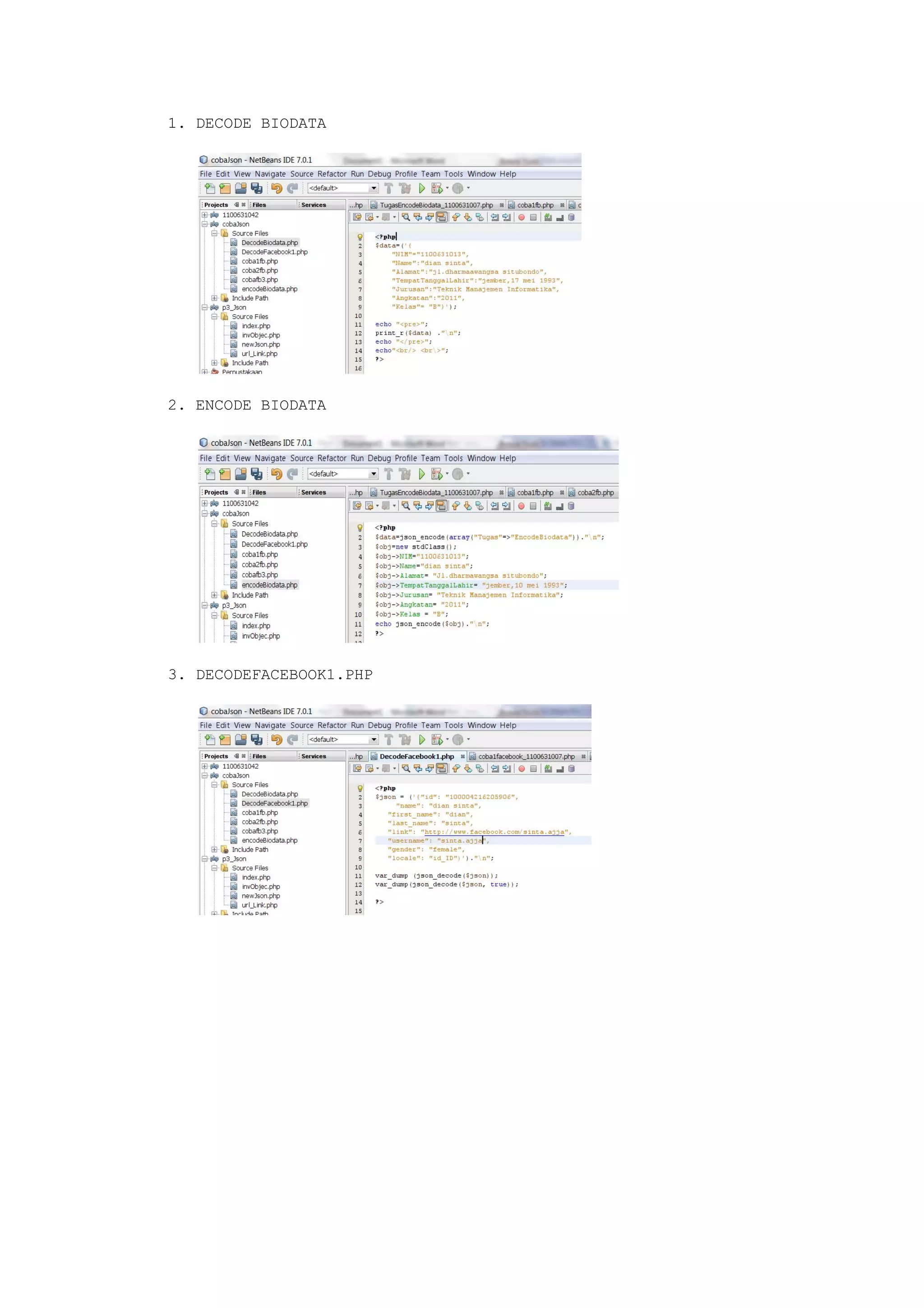Select DecodeFacebook1.php in third screenshot tree

point(274,803)
